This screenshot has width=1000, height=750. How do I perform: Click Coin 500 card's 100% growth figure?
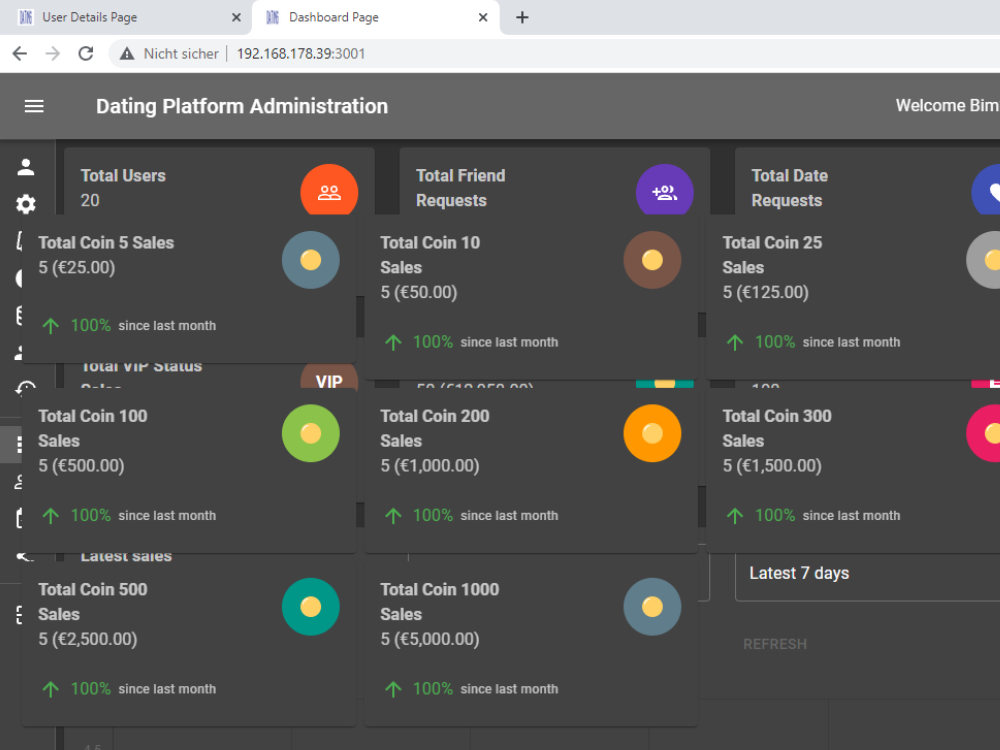[91, 689]
